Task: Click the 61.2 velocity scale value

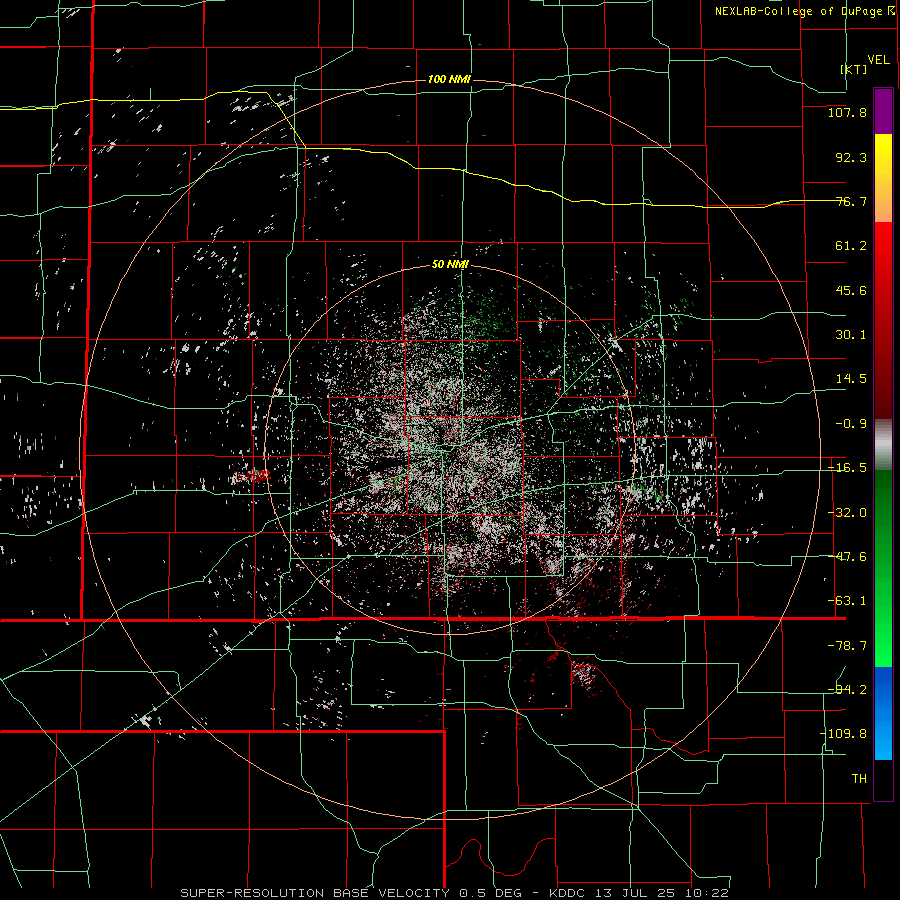Action: pyautogui.click(x=851, y=246)
